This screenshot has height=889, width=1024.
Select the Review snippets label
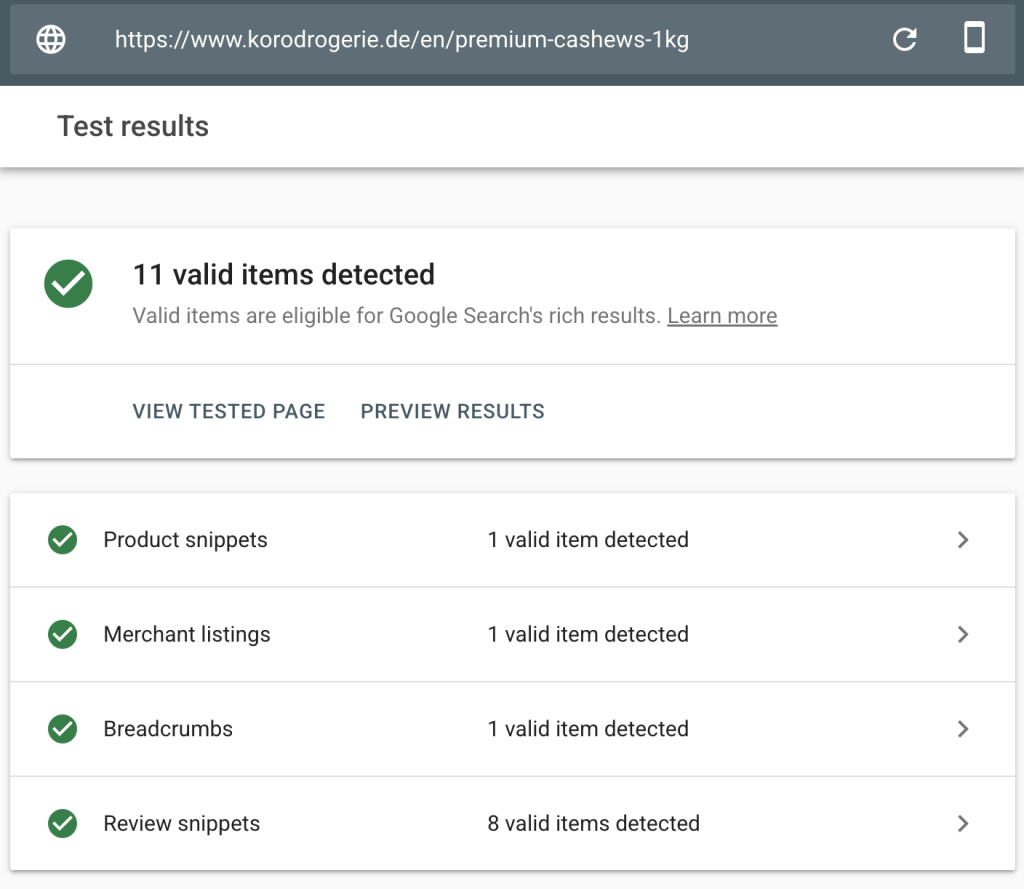(x=182, y=824)
